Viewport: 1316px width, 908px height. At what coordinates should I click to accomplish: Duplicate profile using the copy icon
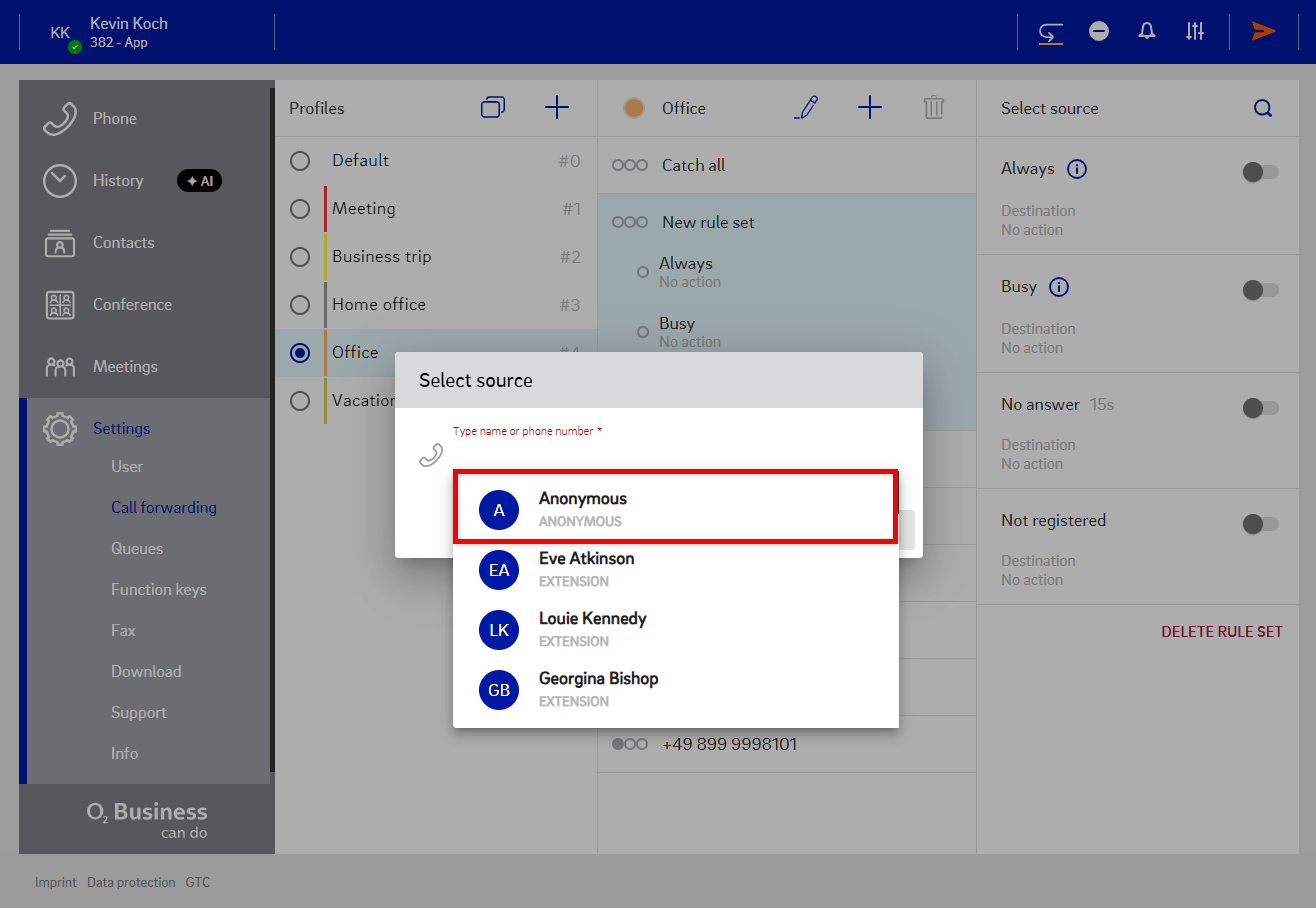click(x=493, y=108)
